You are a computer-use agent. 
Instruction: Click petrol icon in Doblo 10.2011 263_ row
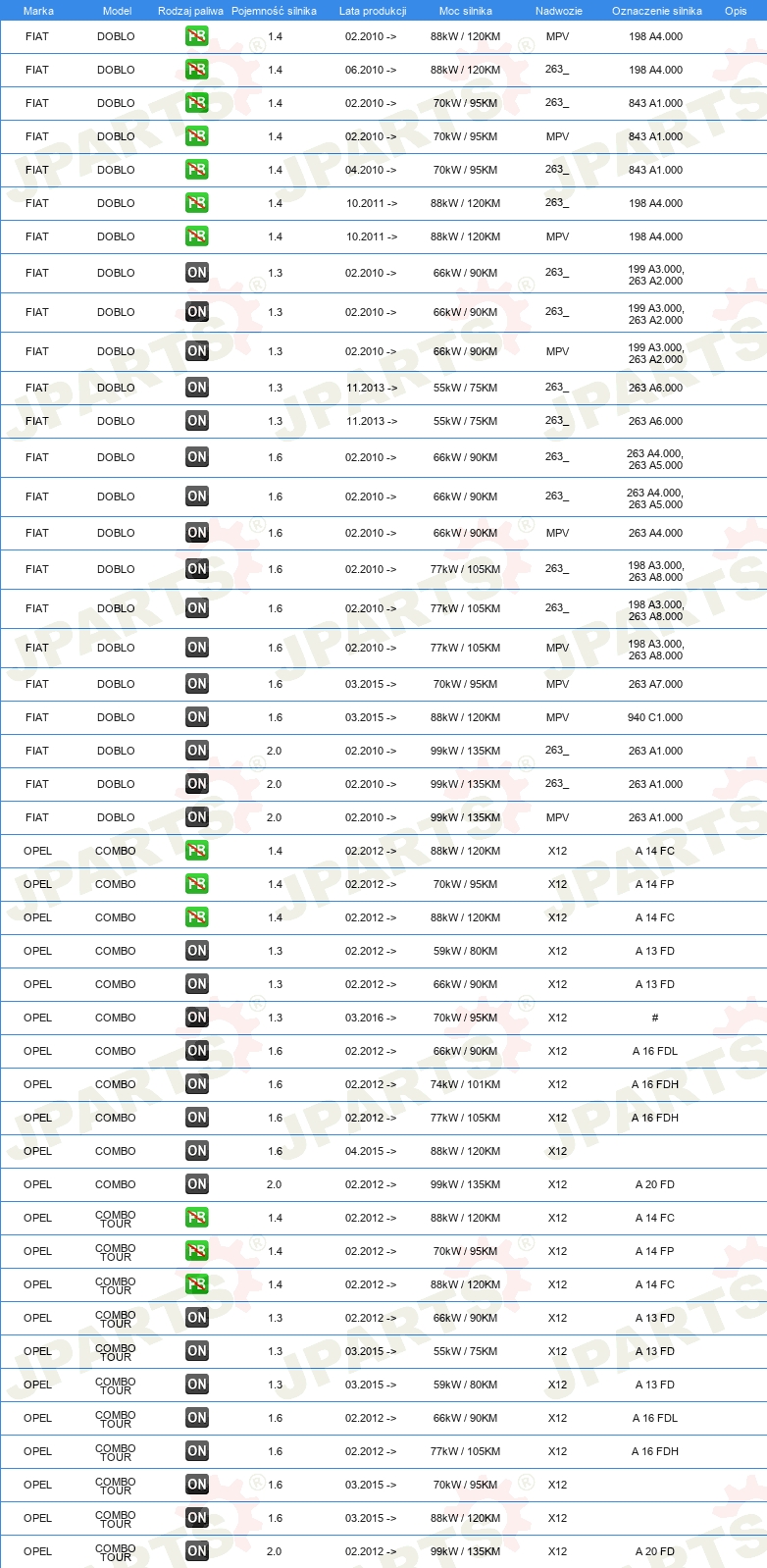pyautogui.click(x=197, y=203)
